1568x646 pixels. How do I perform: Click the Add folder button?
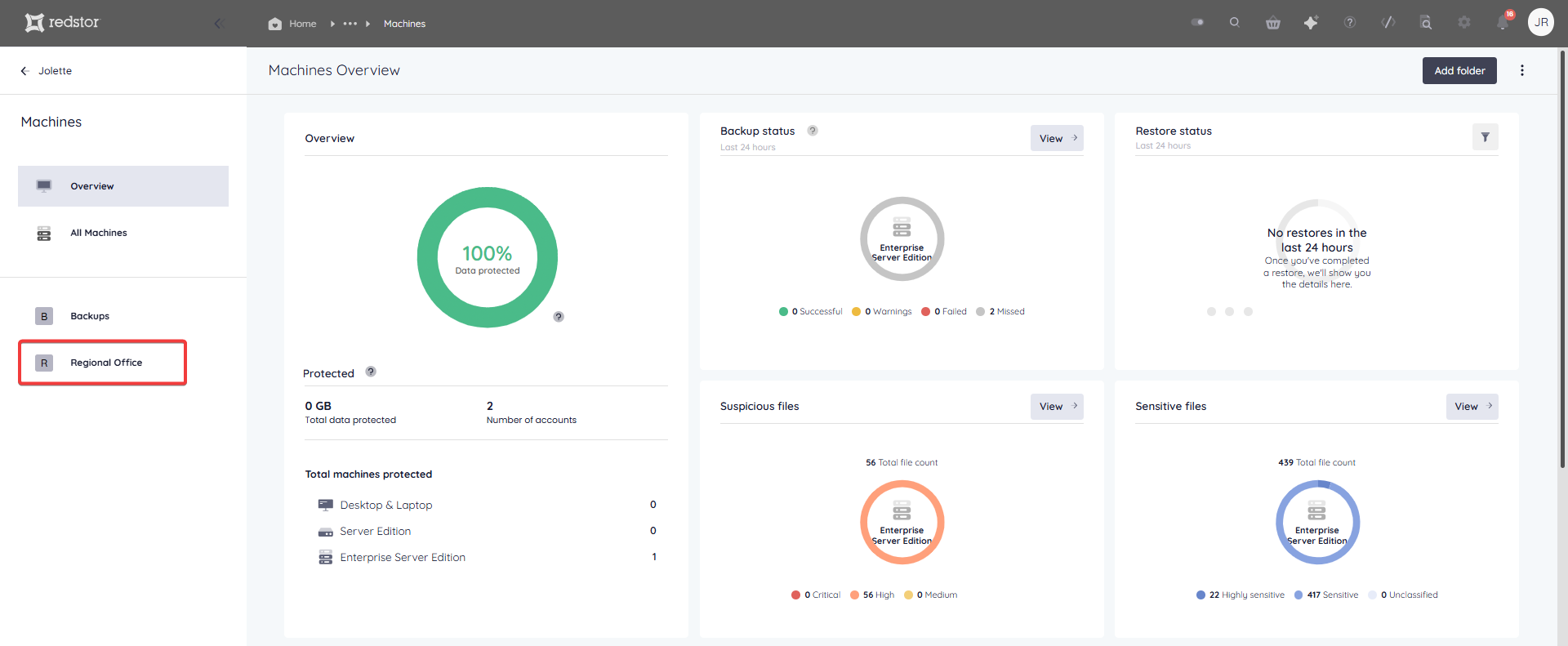(1459, 70)
